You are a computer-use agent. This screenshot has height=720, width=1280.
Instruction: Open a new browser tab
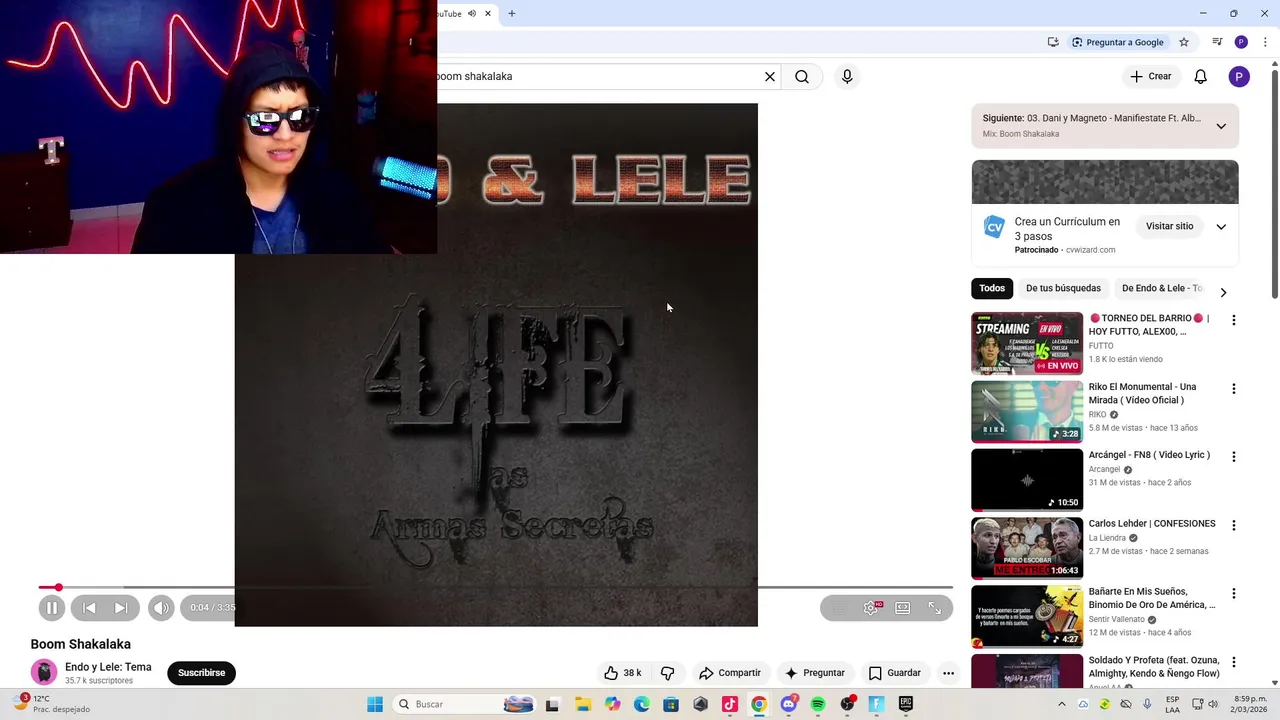[x=512, y=13]
